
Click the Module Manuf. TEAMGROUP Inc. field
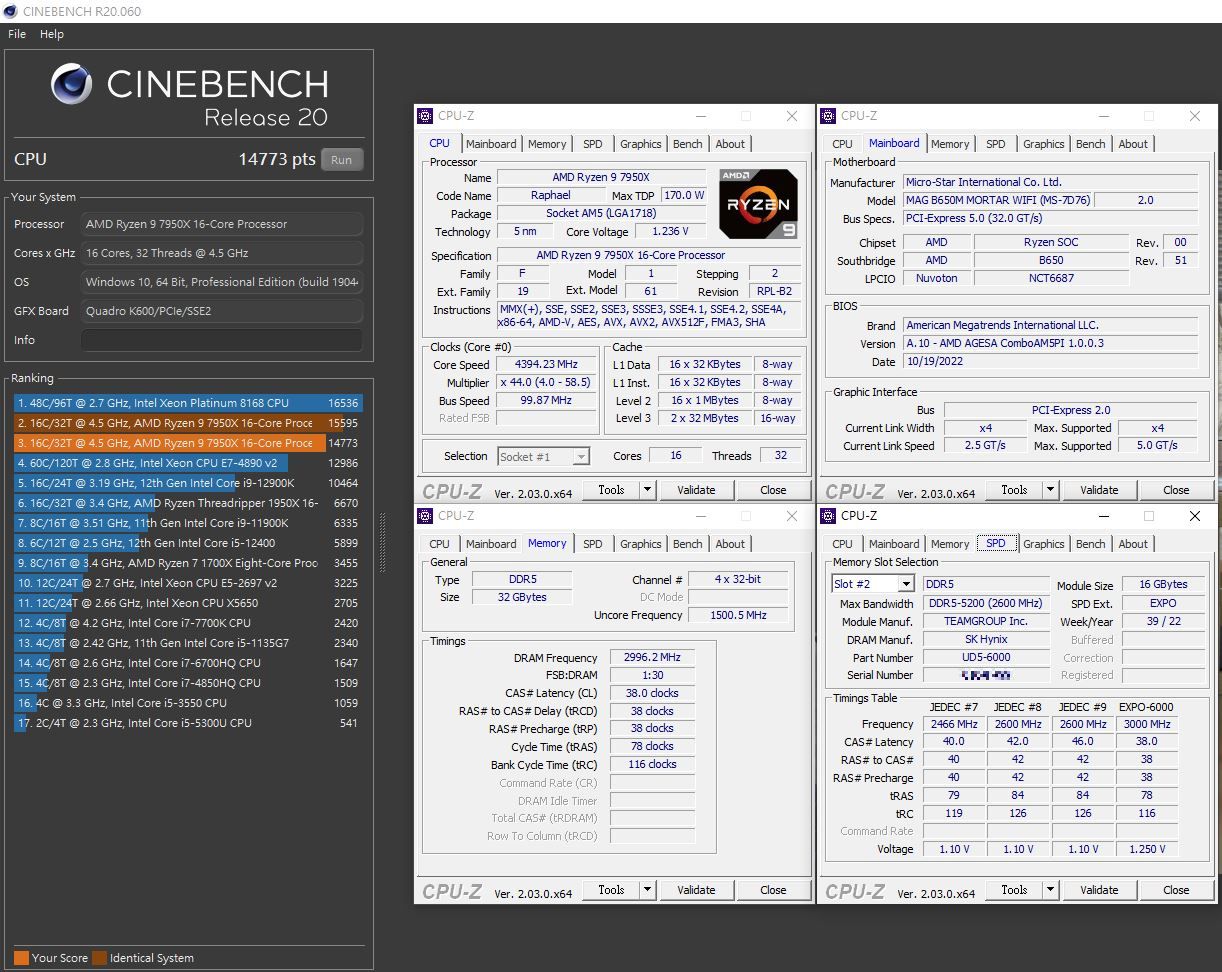point(984,621)
